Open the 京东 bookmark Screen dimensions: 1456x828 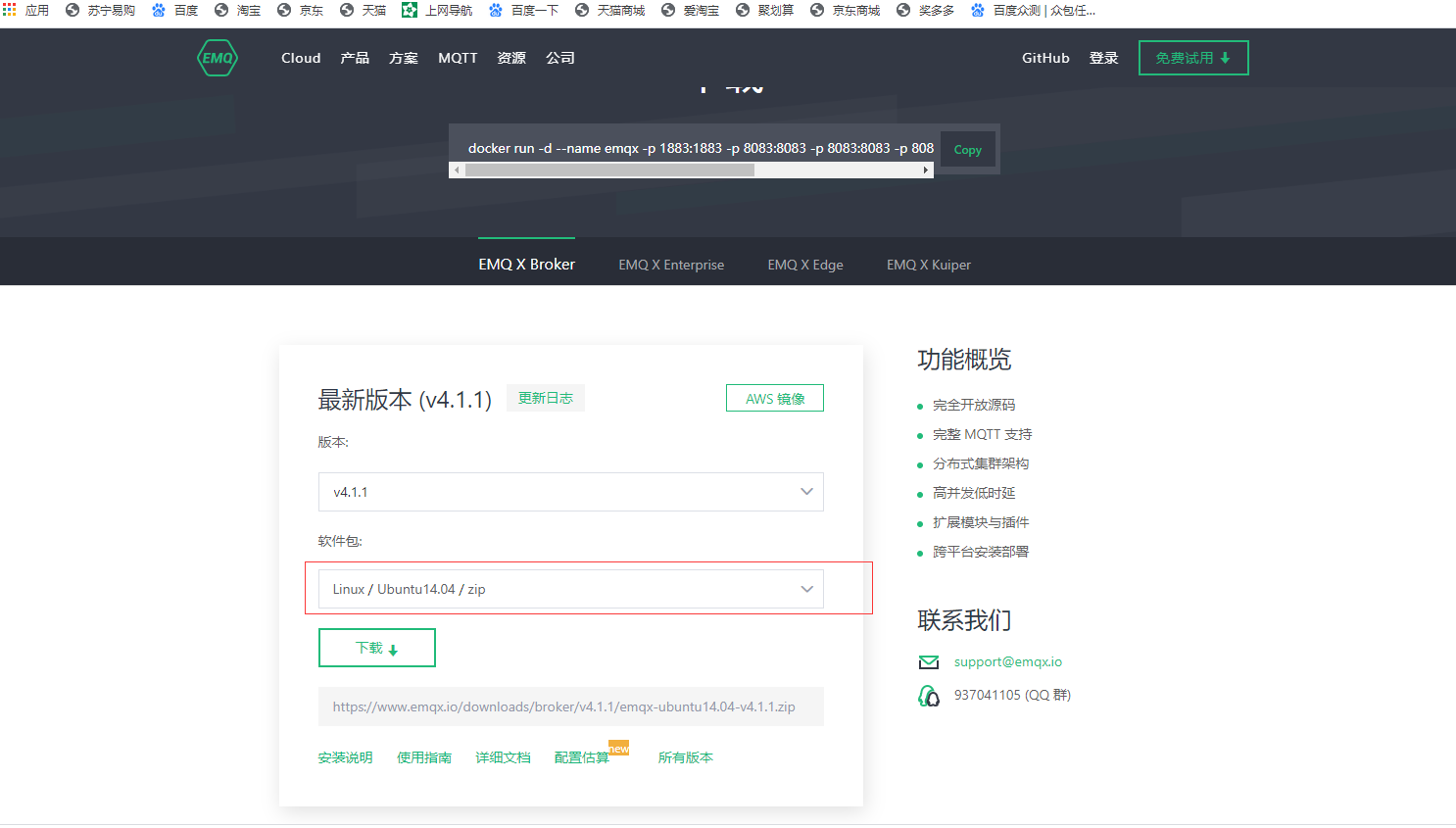pos(300,10)
